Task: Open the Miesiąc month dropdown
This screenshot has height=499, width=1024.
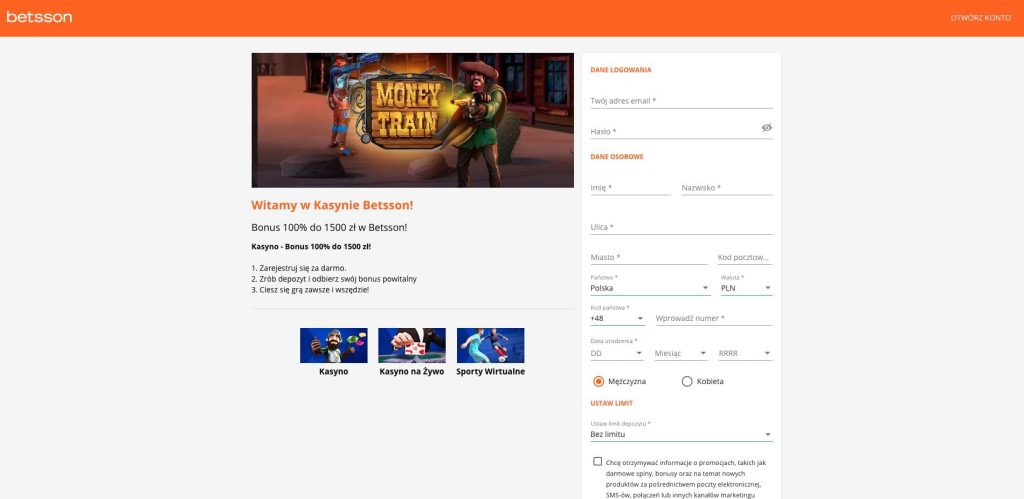Action: 681,353
